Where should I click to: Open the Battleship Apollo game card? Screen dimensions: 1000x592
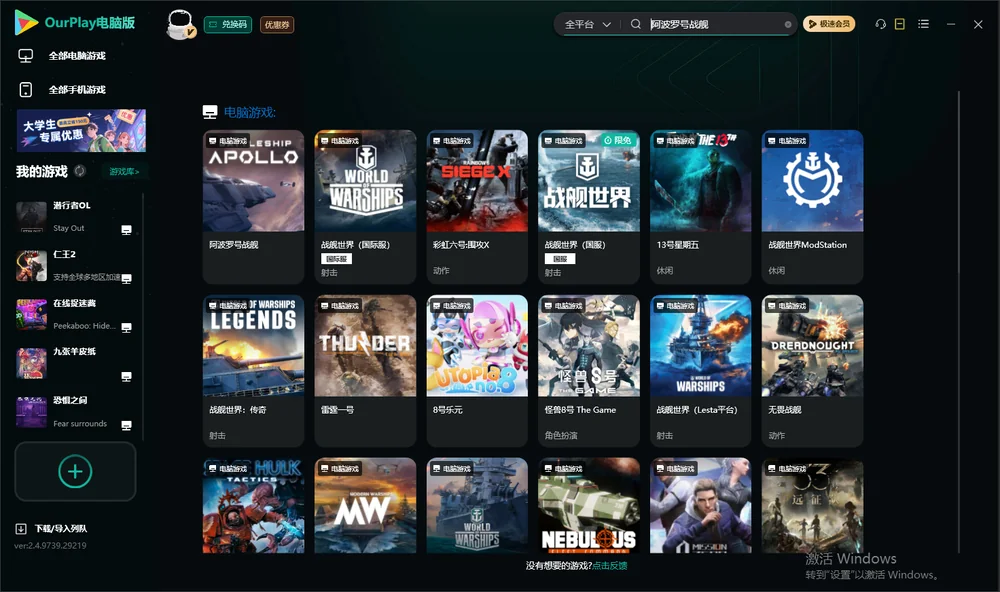click(x=253, y=207)
